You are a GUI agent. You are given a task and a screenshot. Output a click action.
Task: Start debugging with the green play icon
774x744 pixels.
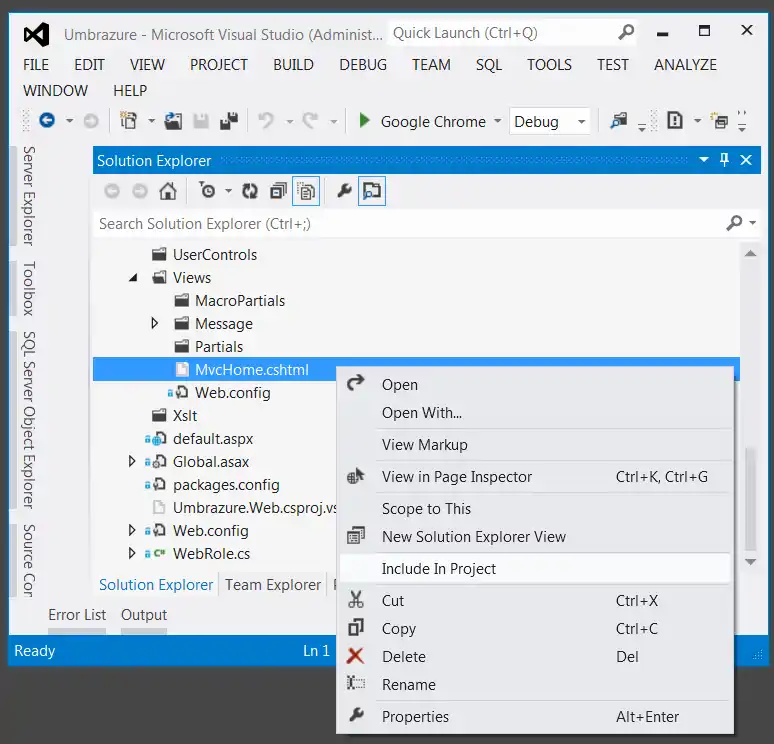[x=364, y=120]
